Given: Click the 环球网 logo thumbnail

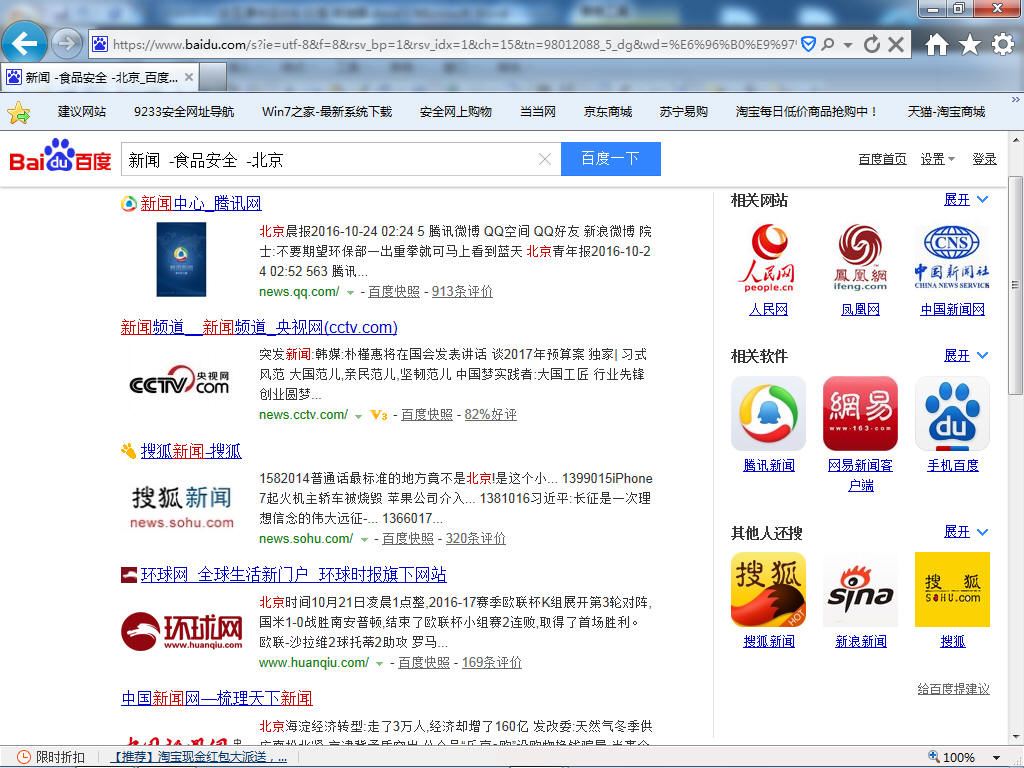Looking at the screenshot, I should [182, 631].
